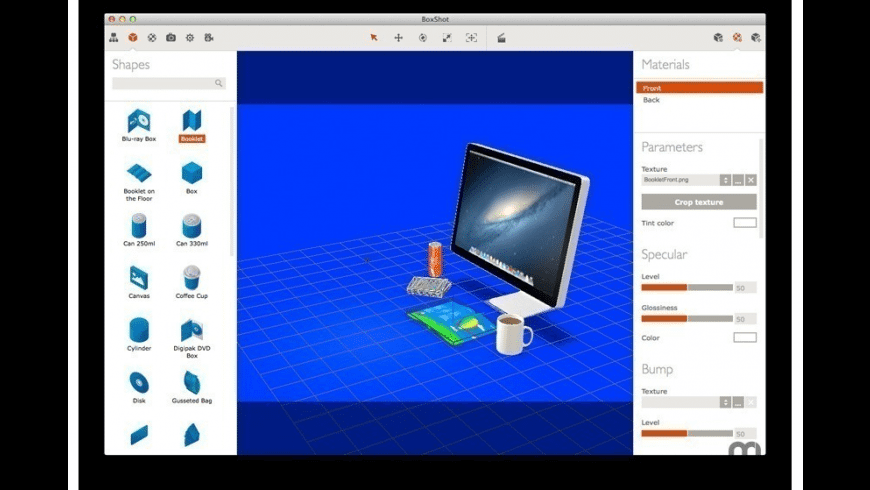Screen dimensions: 870x490
Task: Click the Shapes search field
Action: tap(169, 83)
